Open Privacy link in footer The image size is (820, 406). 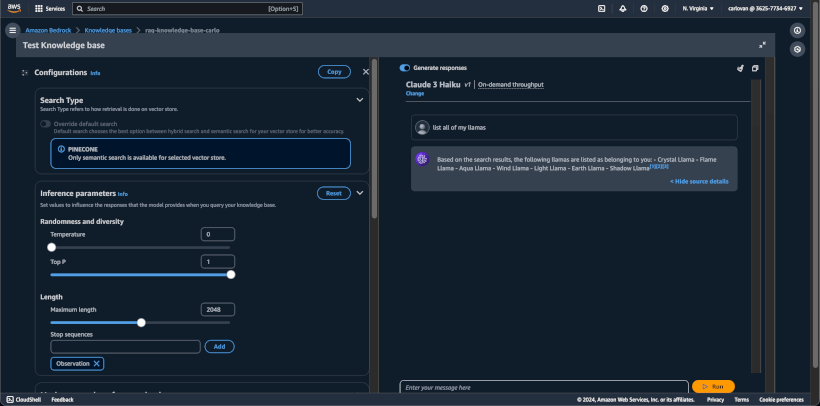pos(715,400)
